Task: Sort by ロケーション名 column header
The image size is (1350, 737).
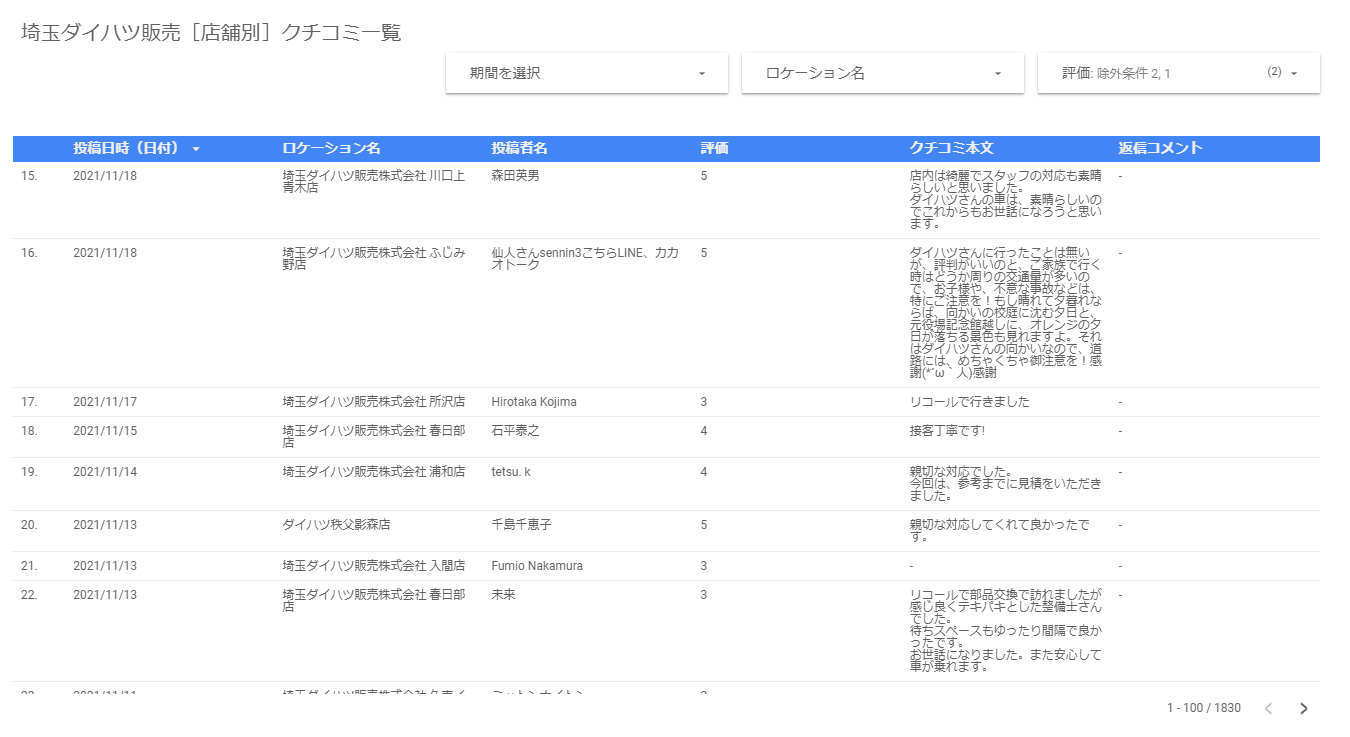Action: point(331,148)
